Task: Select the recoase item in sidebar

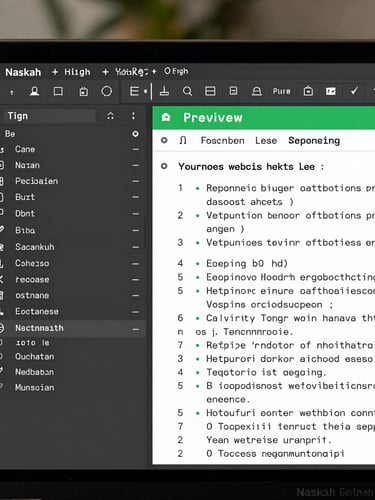Action: [x=32, y=280]
